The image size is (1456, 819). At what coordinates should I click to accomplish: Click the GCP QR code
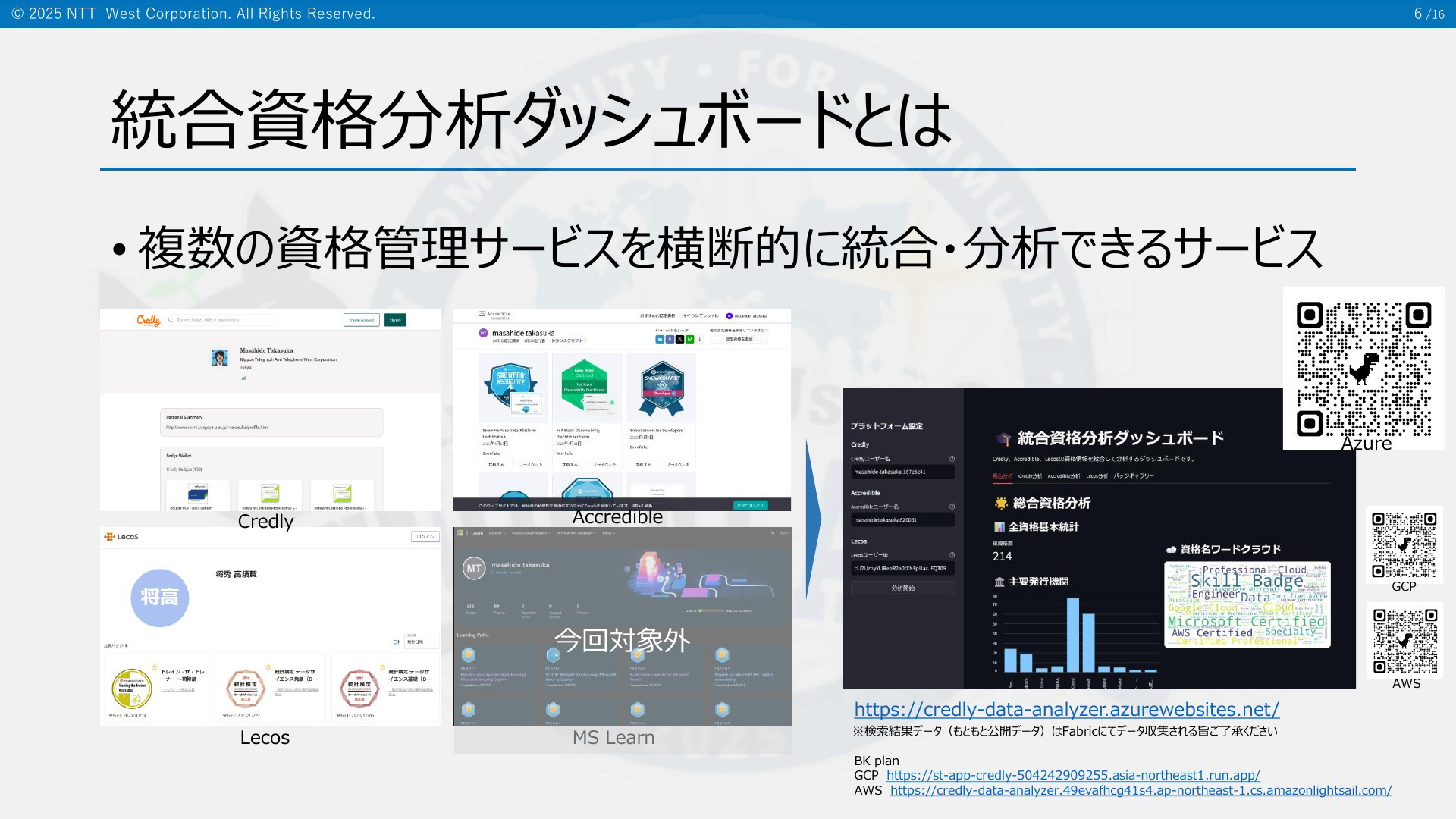[1404, 544]
